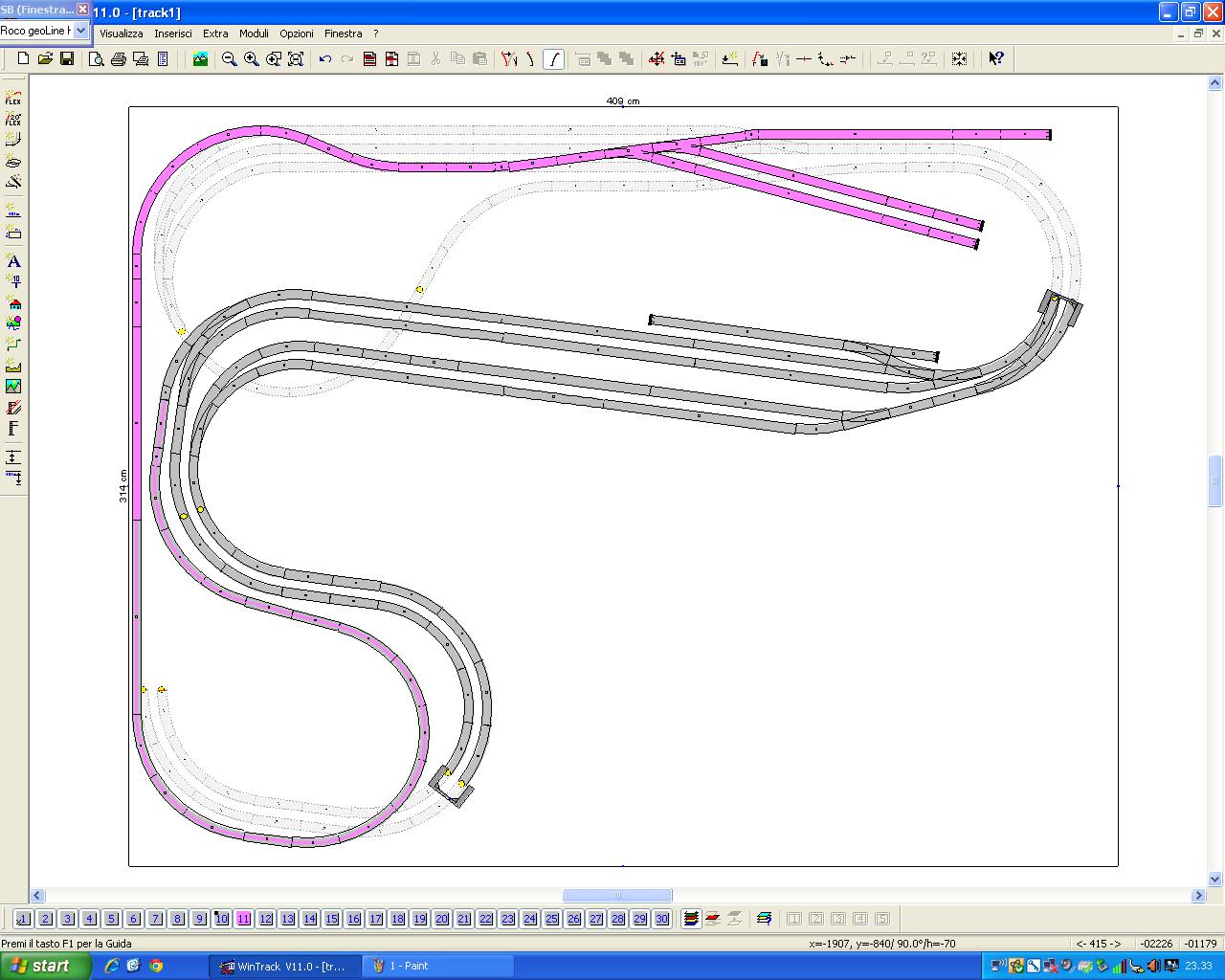Open a layout using the folder icon

click(45, 59)
